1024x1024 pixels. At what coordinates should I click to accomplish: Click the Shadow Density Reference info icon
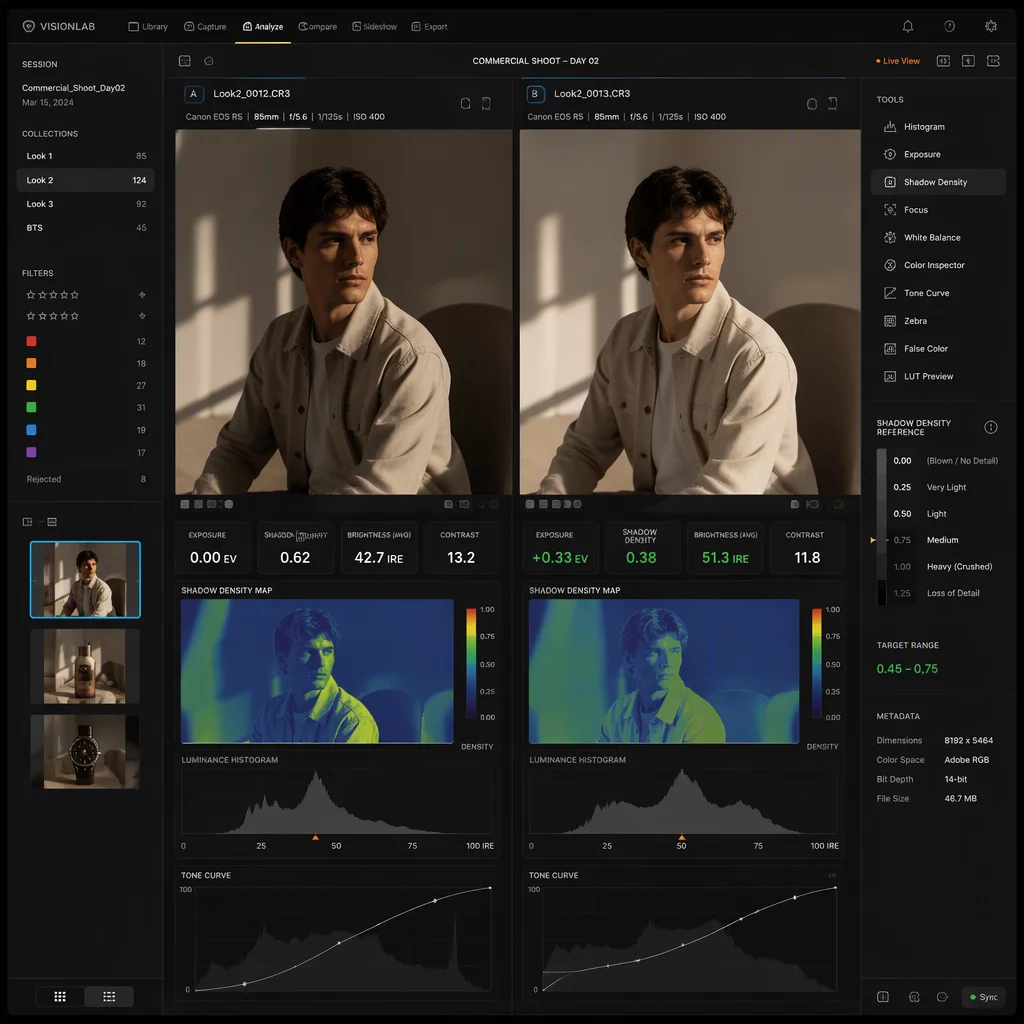point(991,427)
